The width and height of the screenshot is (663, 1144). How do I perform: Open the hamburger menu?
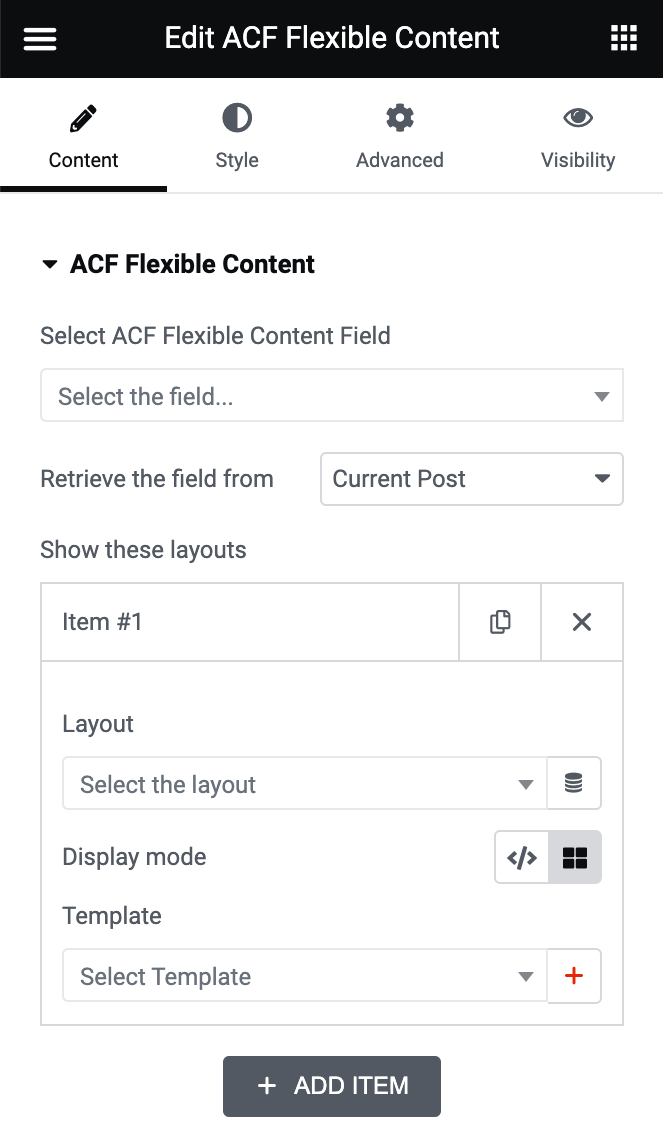(39, 38)
